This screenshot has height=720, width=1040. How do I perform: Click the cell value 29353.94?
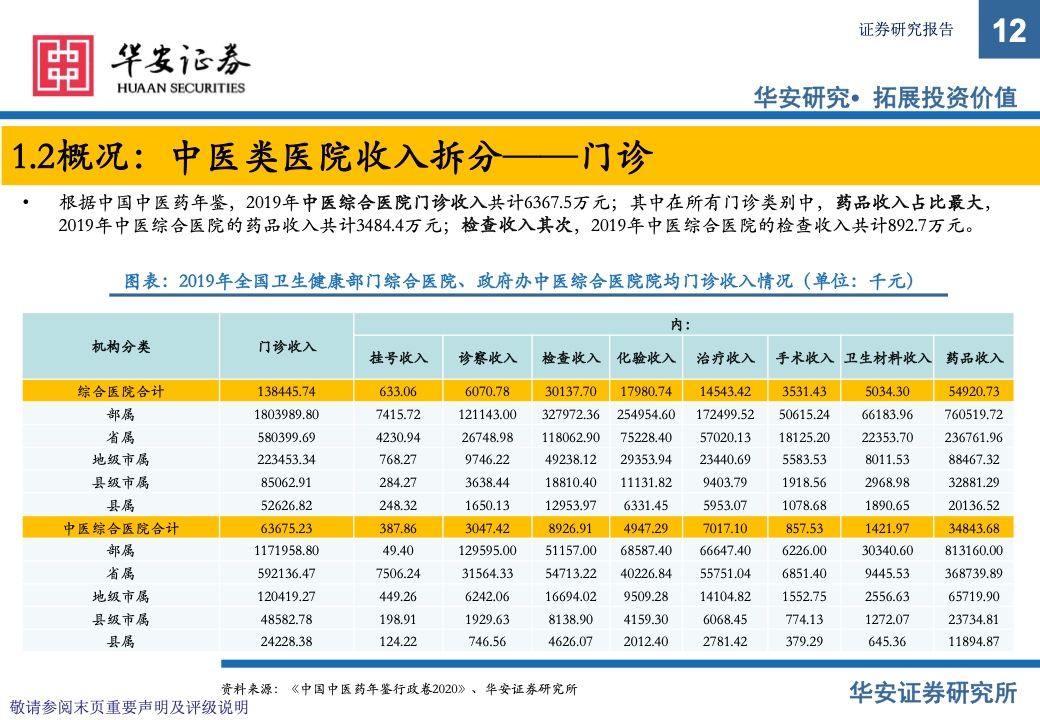click(x=646, y=459)
